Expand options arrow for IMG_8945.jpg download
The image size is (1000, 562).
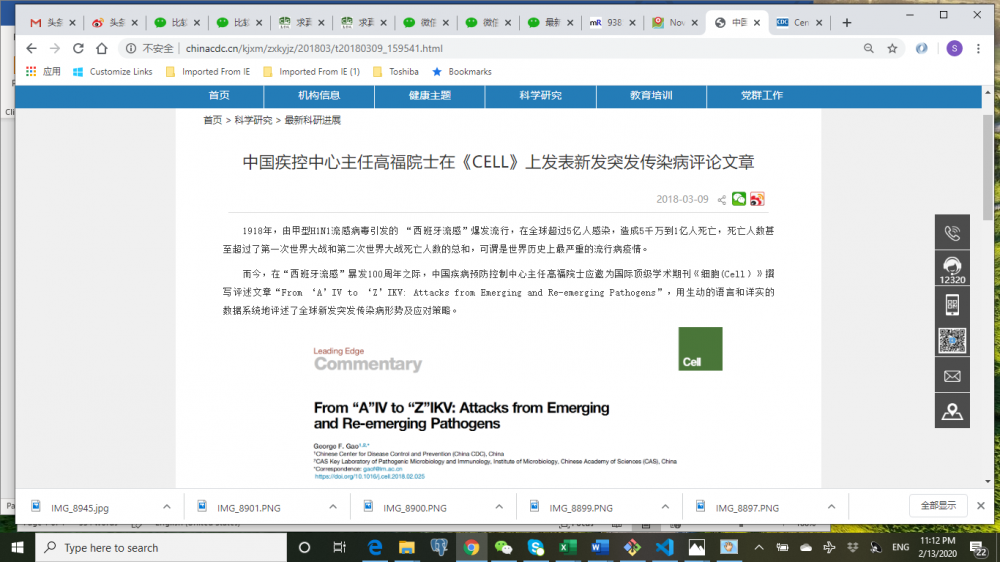tap(166, 508)
